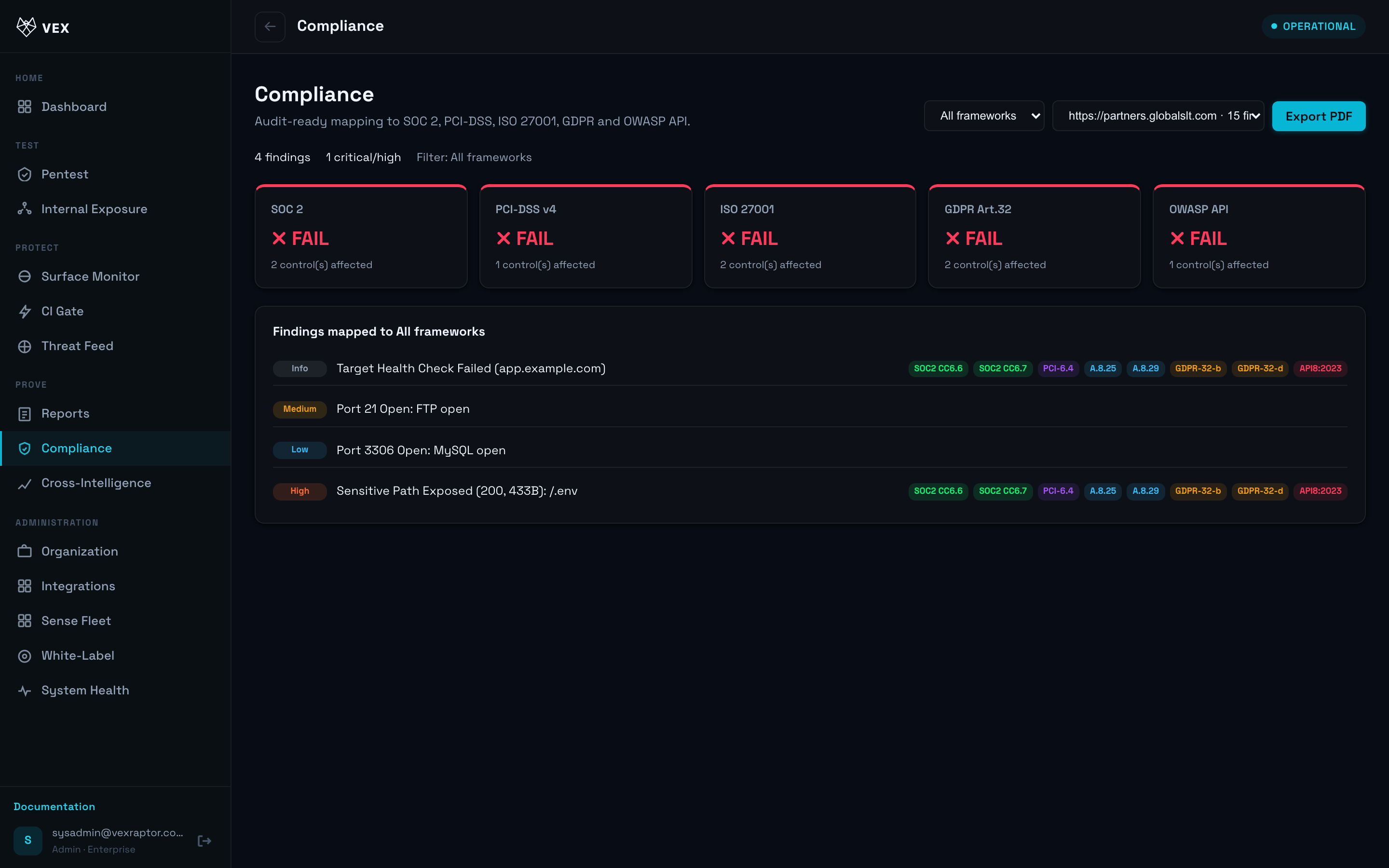Screen dimensions: 1389x868
Task: Click the Threat Feed globe icon
Action: click(x=25, y=346)
